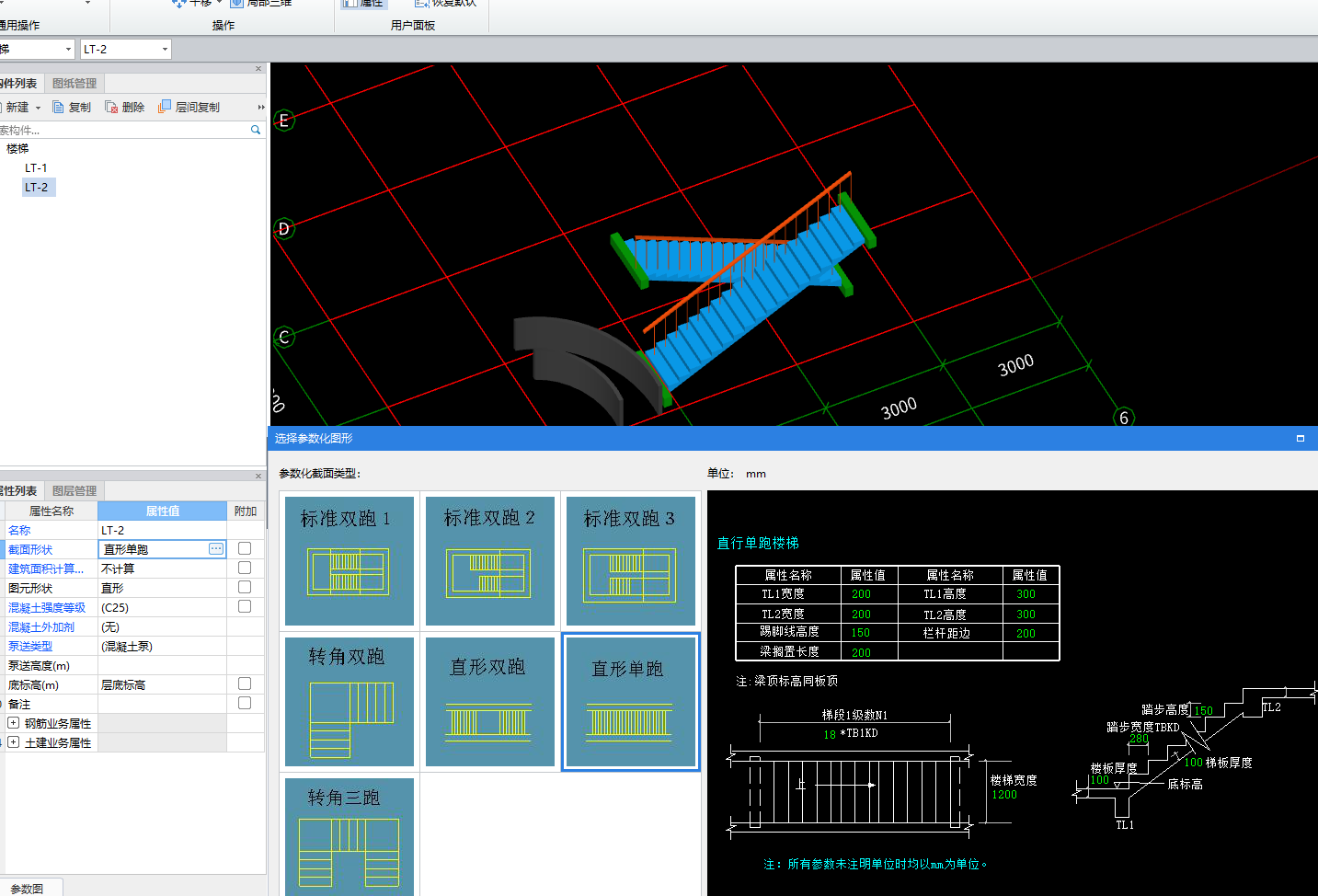Edit TL1宽度 value 200 in parameter table

tap(861, 594)
